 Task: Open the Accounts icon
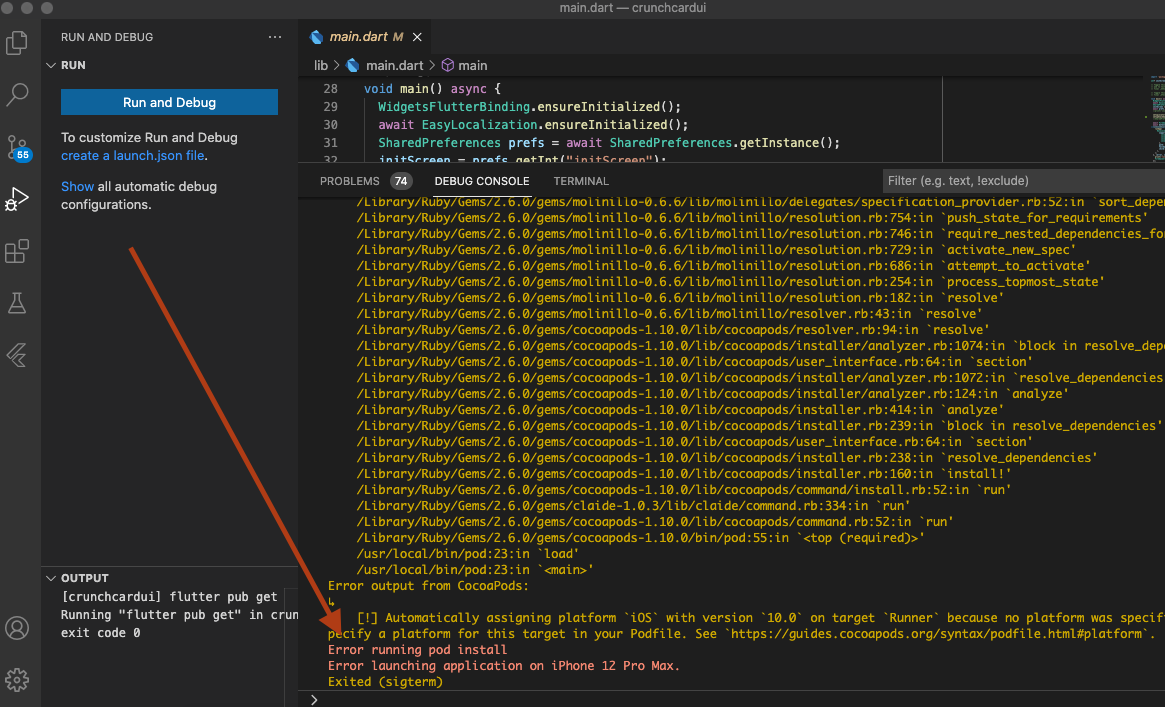point(17,628)
